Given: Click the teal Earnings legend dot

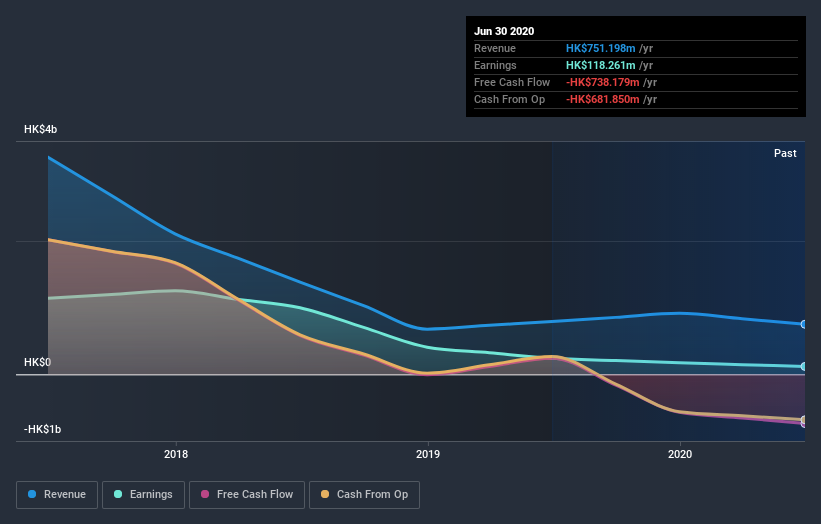Looking at the screenshot, I should 118,494.
